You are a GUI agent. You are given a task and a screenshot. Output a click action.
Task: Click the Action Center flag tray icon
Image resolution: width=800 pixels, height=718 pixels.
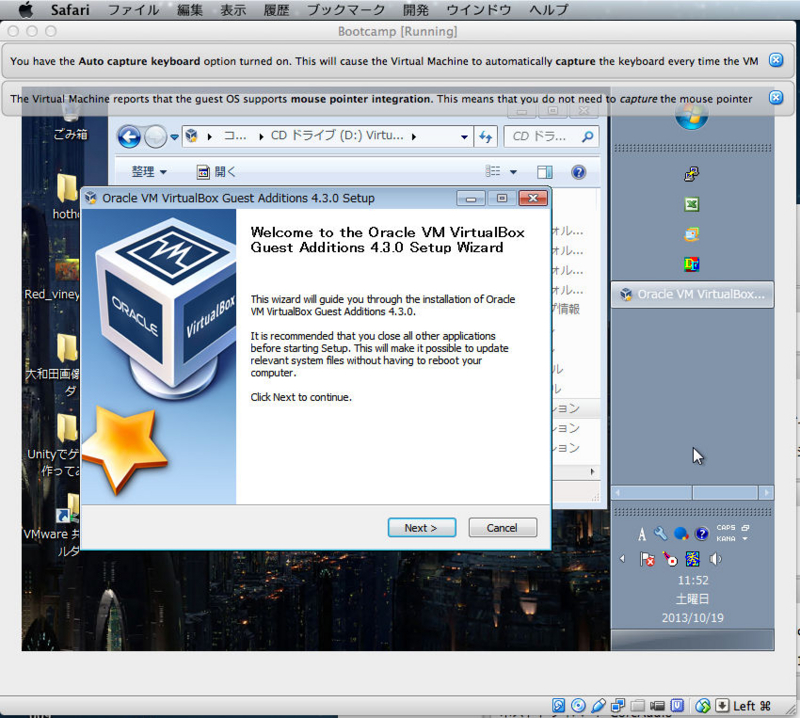click(x=647, y=559)
